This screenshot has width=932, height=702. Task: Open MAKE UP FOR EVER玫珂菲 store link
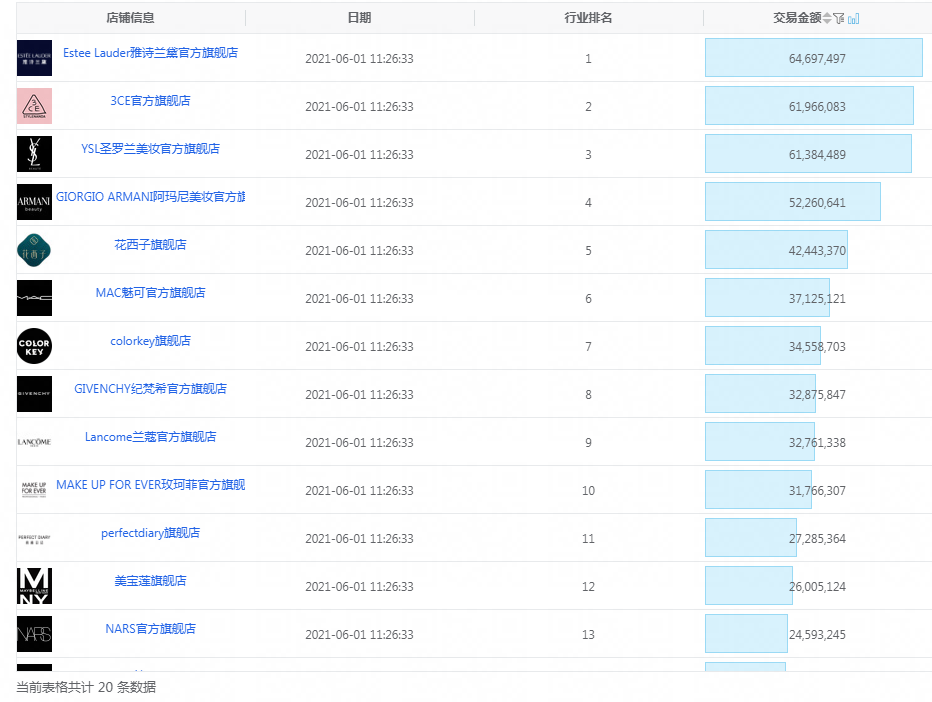tap(150, 485)
